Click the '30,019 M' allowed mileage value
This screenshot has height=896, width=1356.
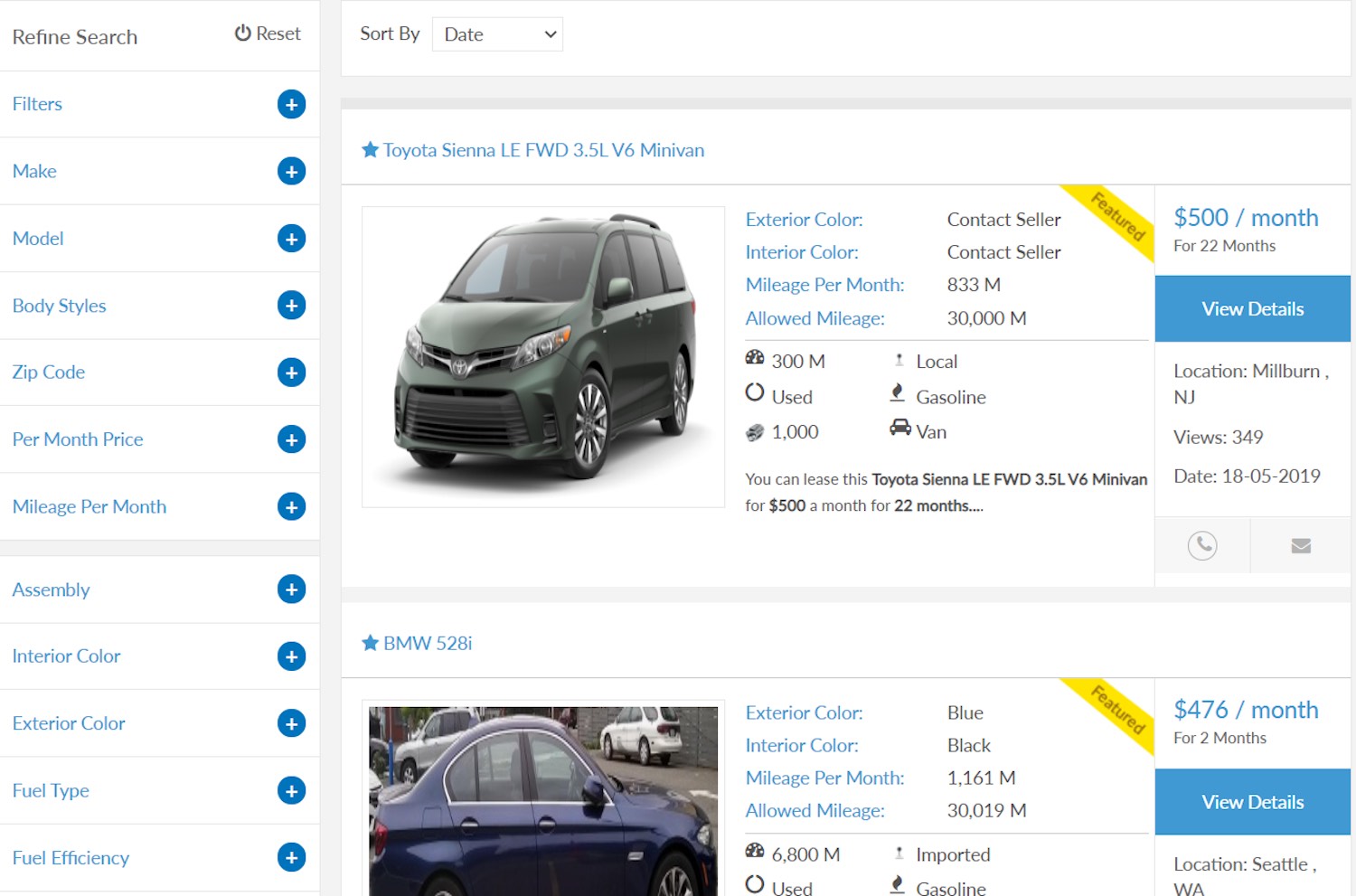(986, 811)
